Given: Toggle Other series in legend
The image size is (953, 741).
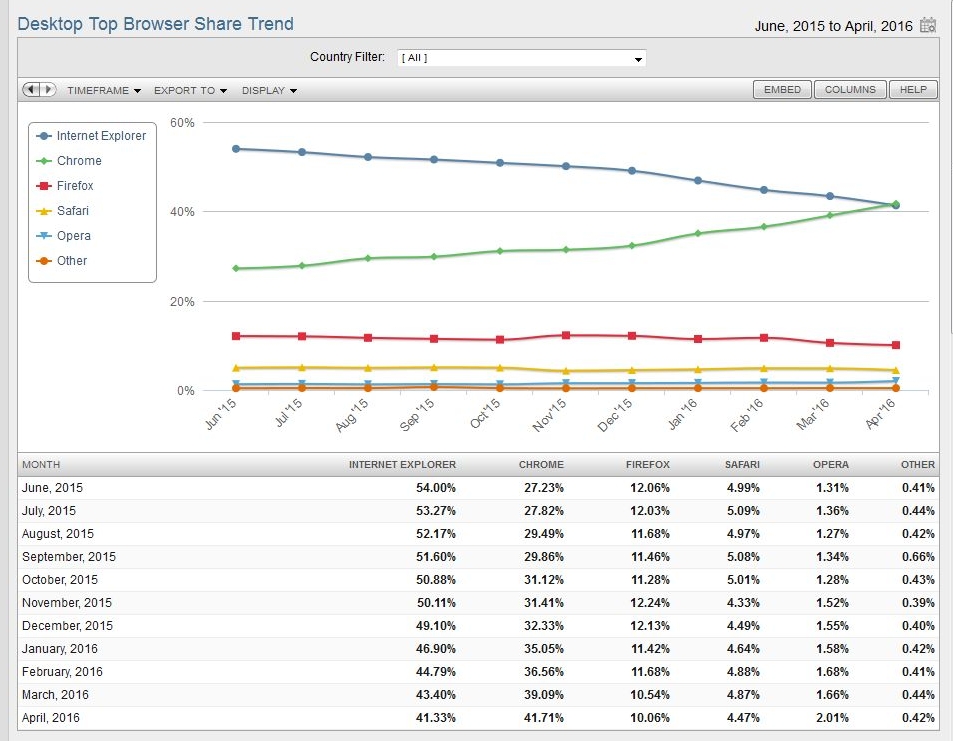Looking at the screenshot, I should pos(61,261).
